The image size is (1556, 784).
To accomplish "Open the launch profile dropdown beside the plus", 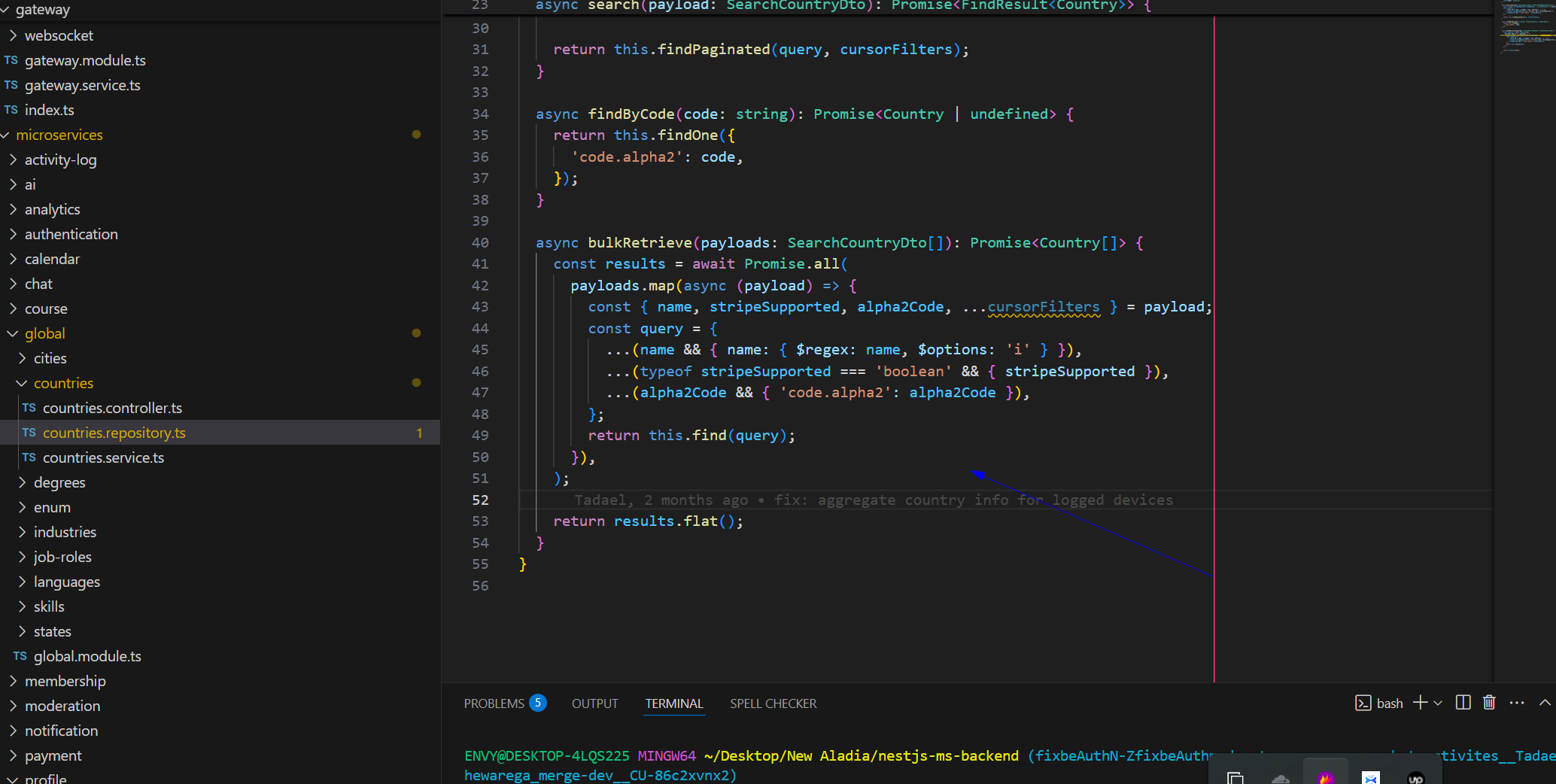I will pos(1438,703).
